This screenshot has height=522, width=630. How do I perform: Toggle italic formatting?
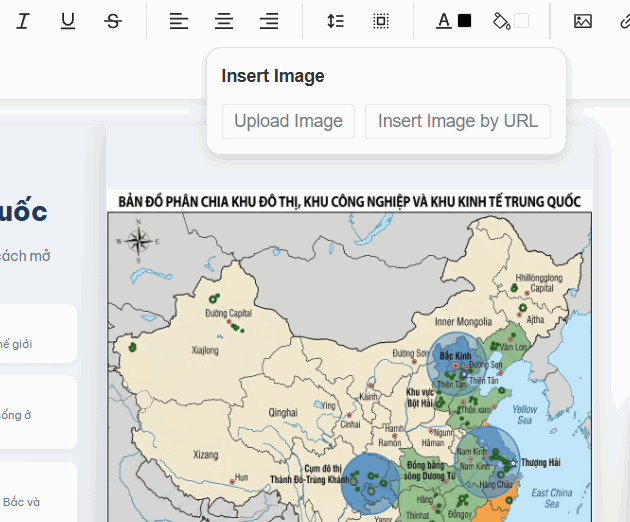23,21
